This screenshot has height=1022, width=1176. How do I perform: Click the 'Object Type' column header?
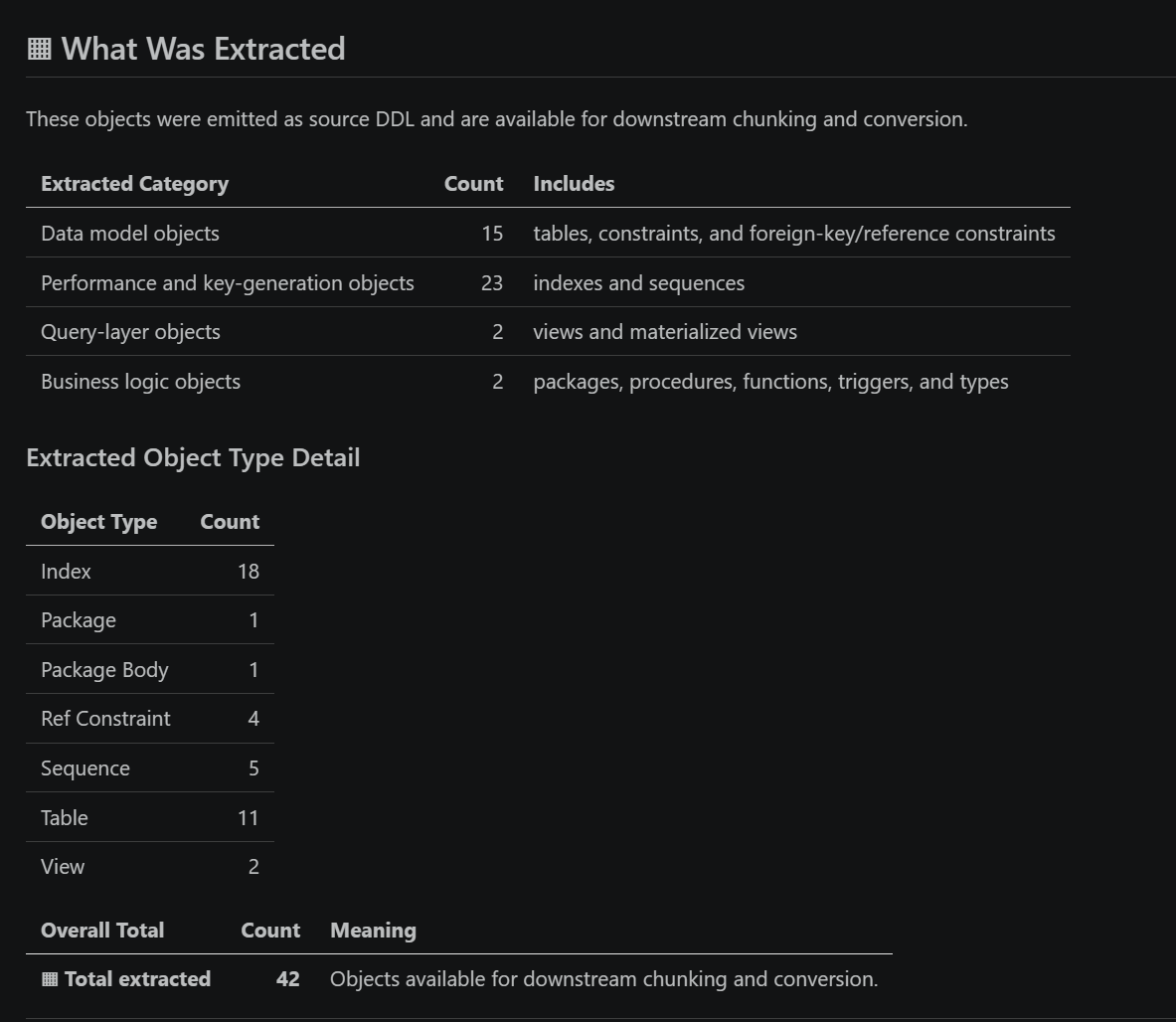pos(99,522)
